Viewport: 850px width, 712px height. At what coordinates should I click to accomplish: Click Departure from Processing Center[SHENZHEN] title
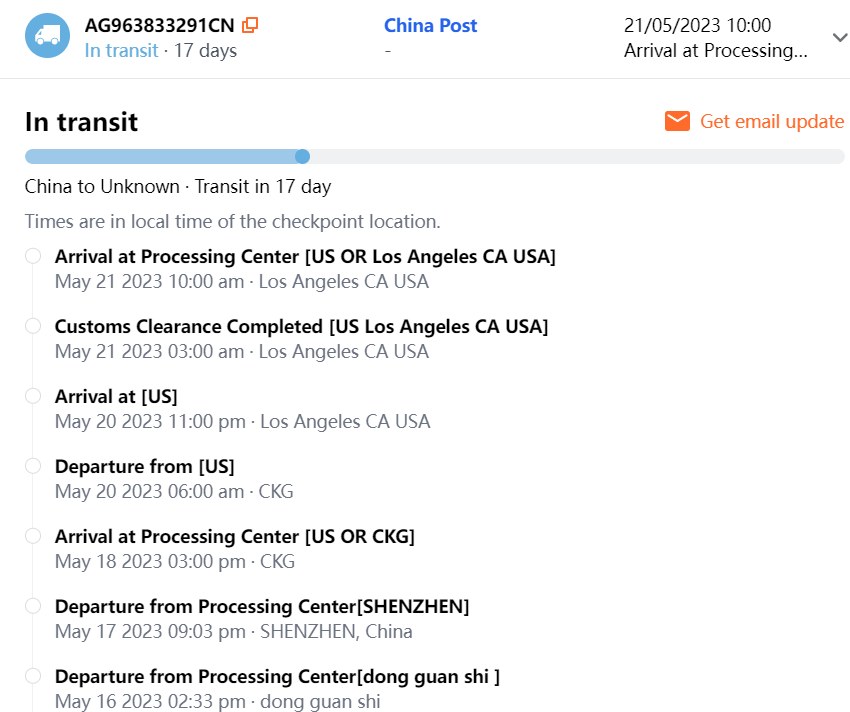coord(262,606)
